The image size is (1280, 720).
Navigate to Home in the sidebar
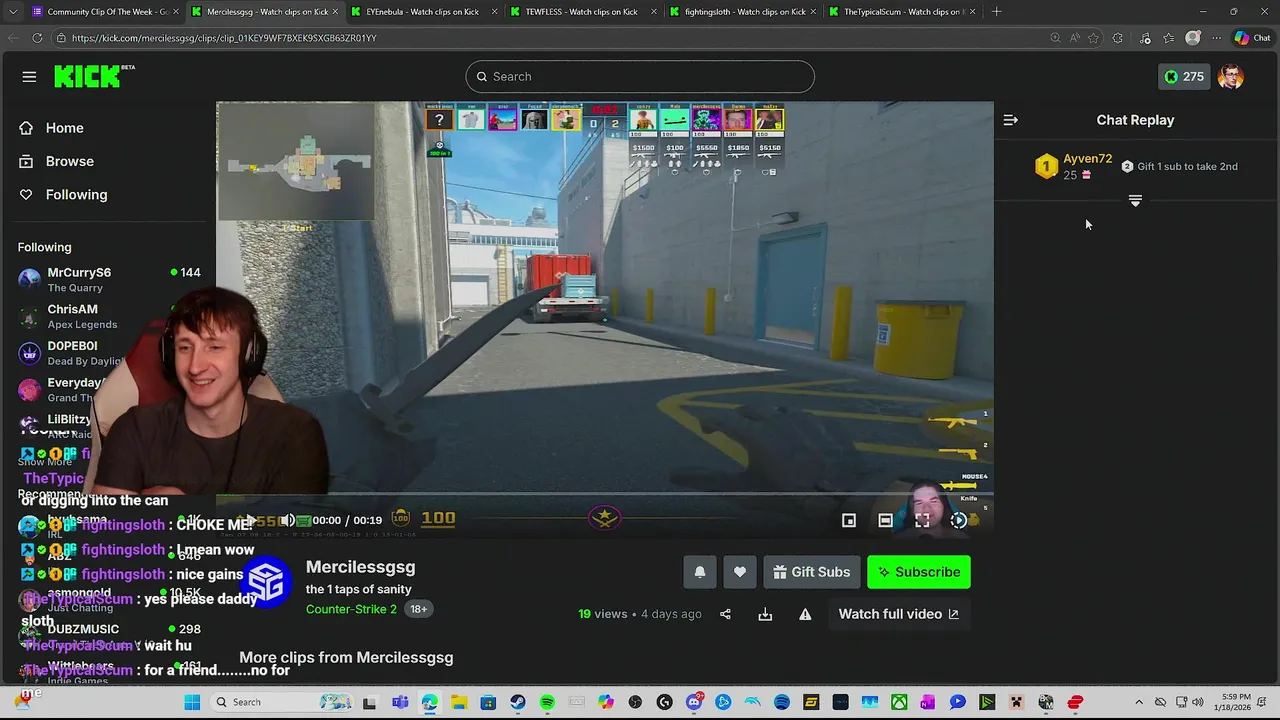pos(64,128)
